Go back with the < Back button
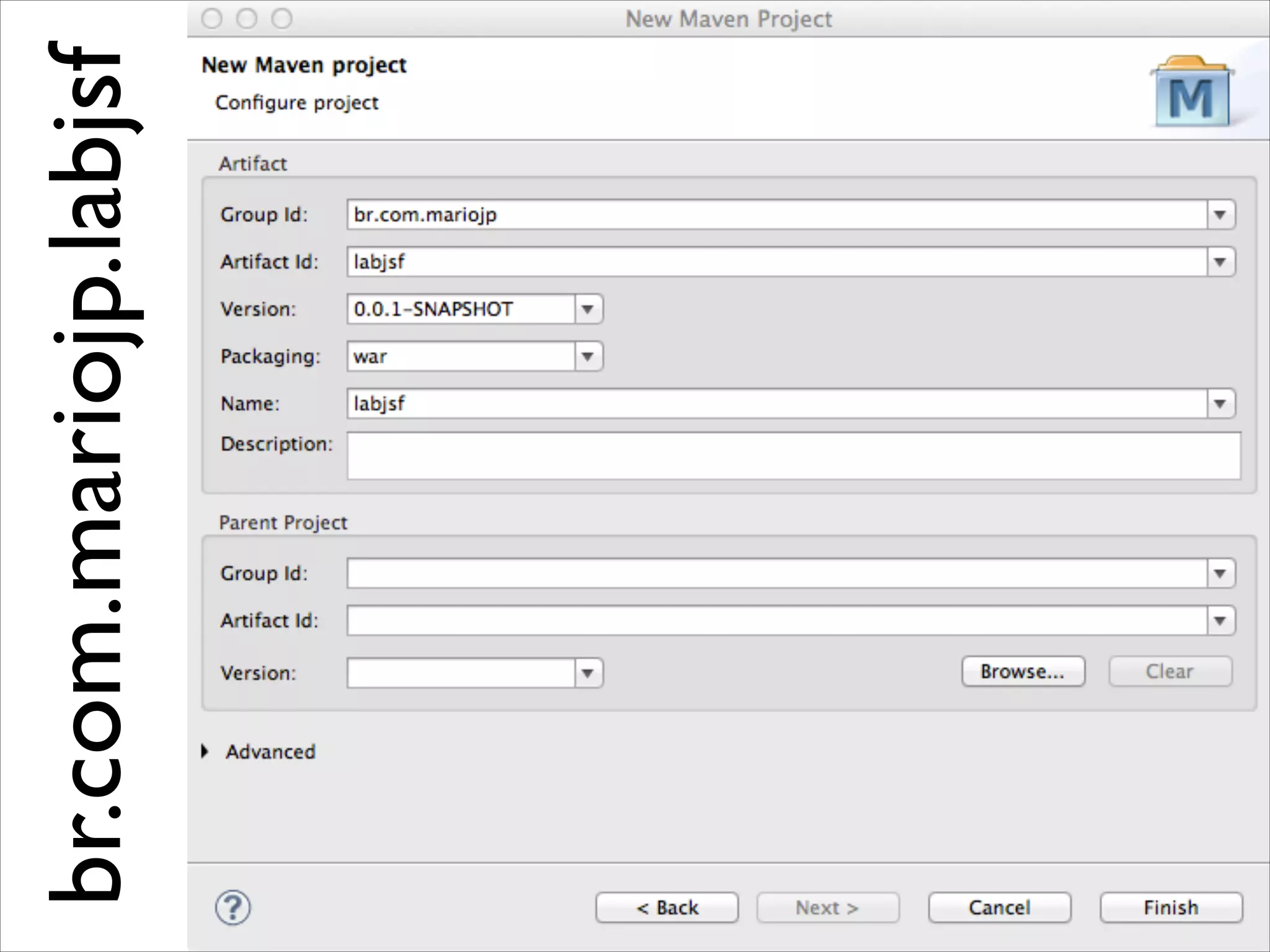 [x=667, y=908]
